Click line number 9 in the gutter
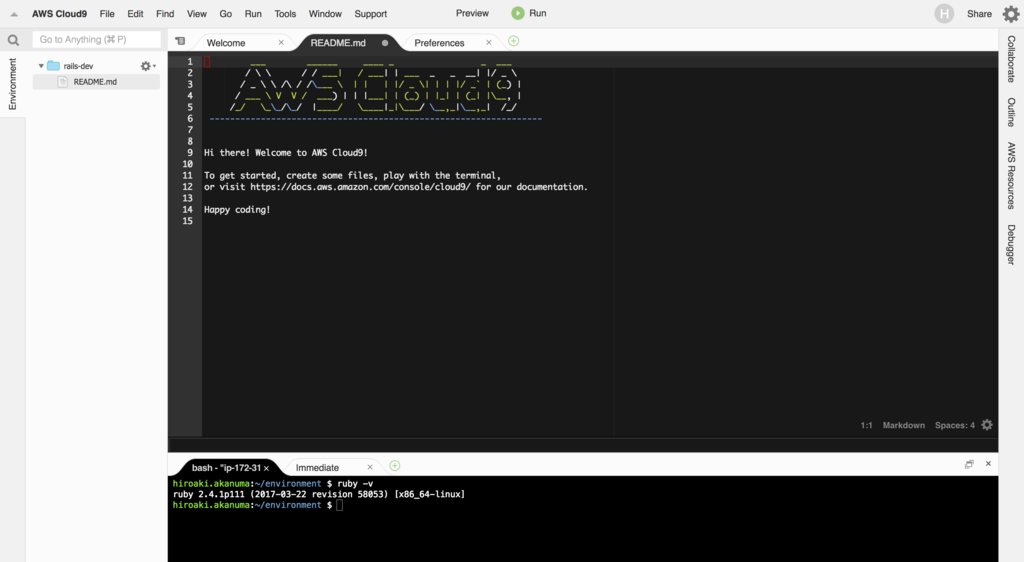Image resolution: width=1024 pixels, height=562 pixels. (x=190, y=153)
